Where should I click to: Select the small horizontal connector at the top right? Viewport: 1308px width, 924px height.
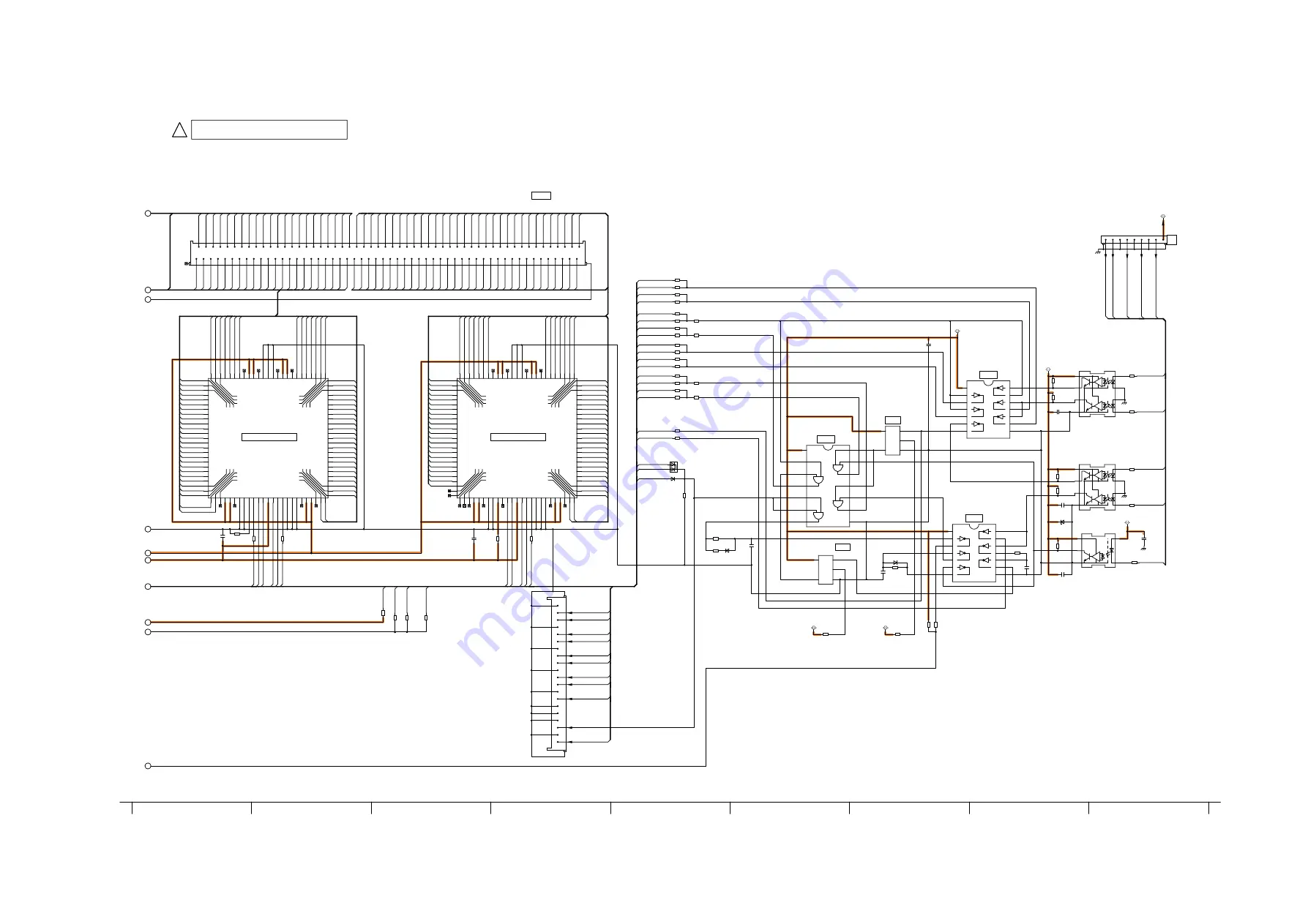(x=1134, y=240)
